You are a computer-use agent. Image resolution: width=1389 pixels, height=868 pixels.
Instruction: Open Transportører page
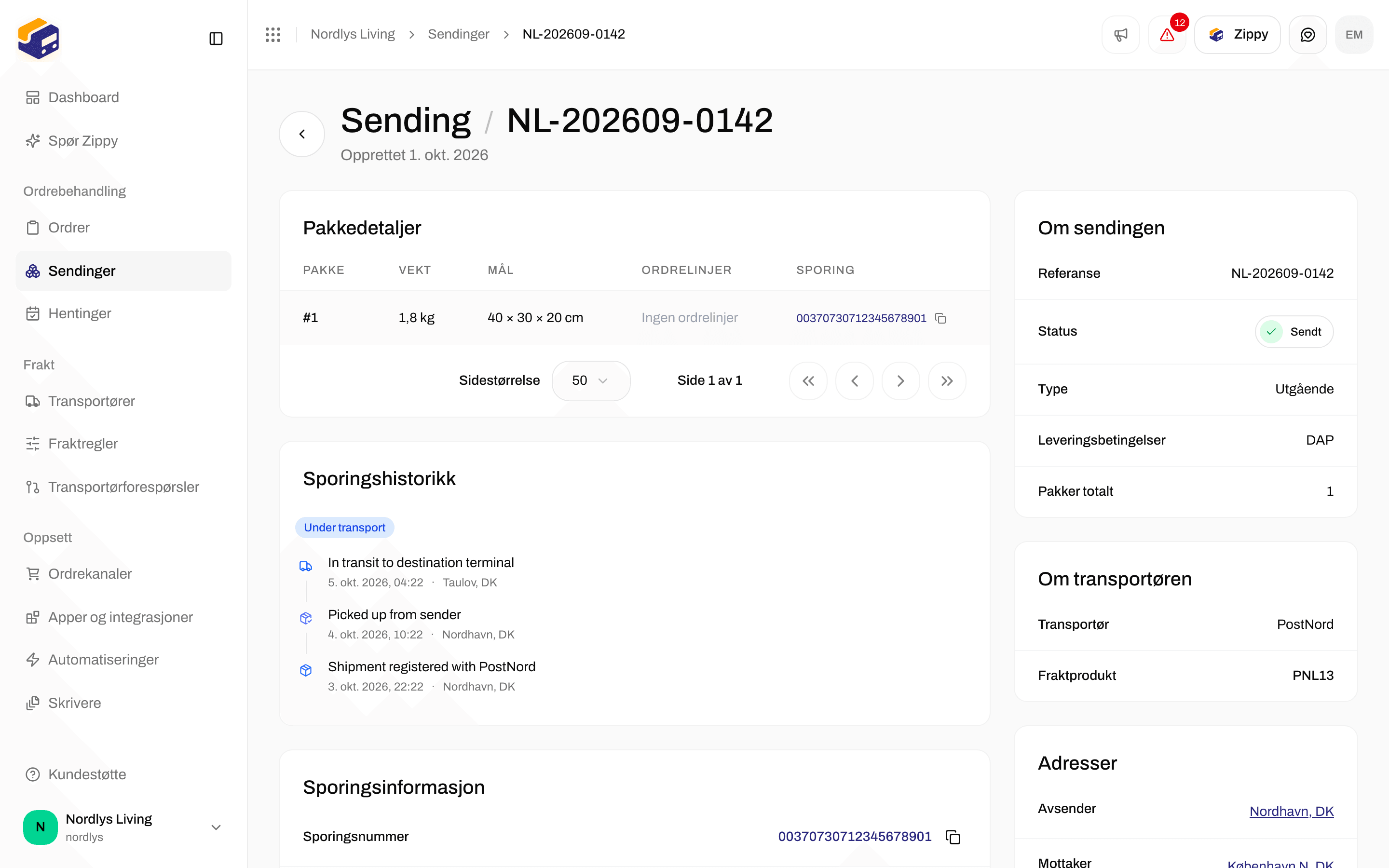click(123, 401)
